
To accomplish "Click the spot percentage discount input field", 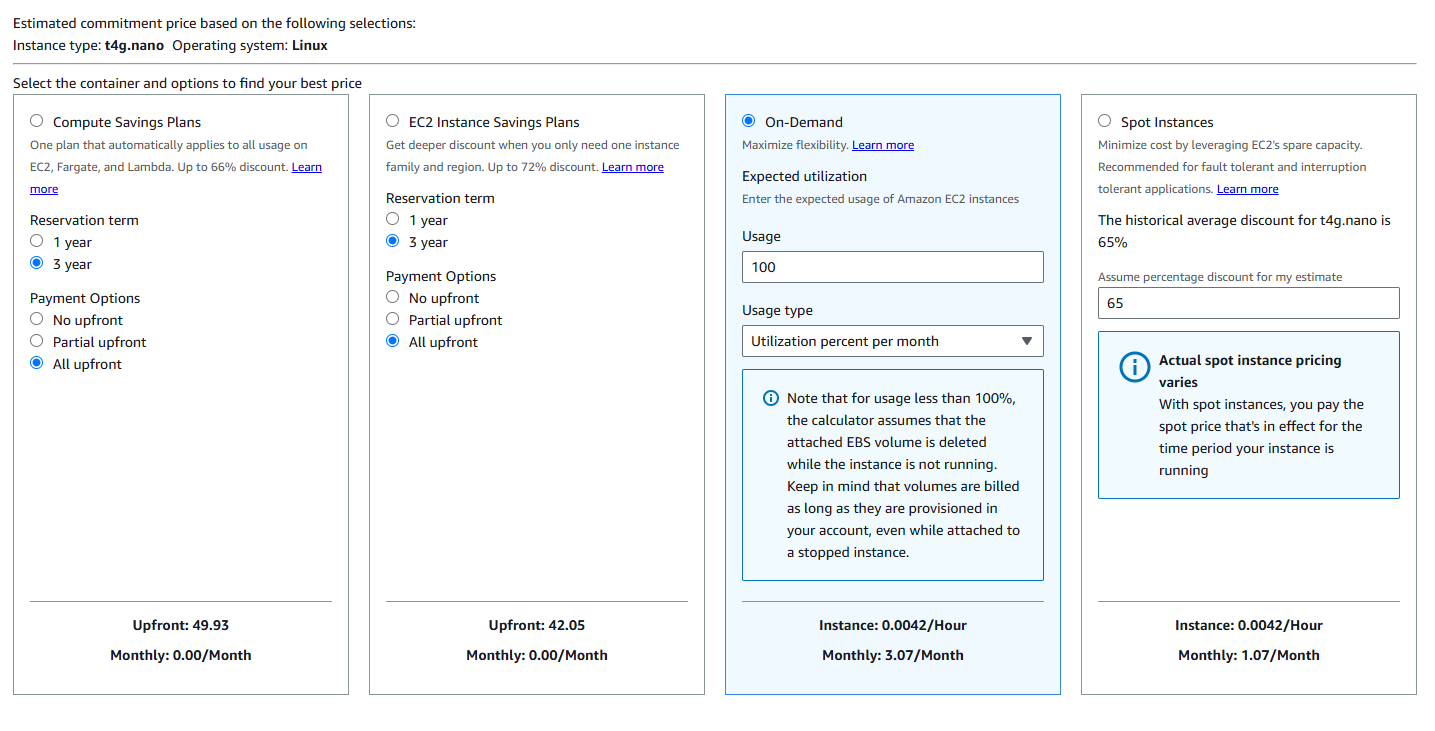I will pos(1248,303).
